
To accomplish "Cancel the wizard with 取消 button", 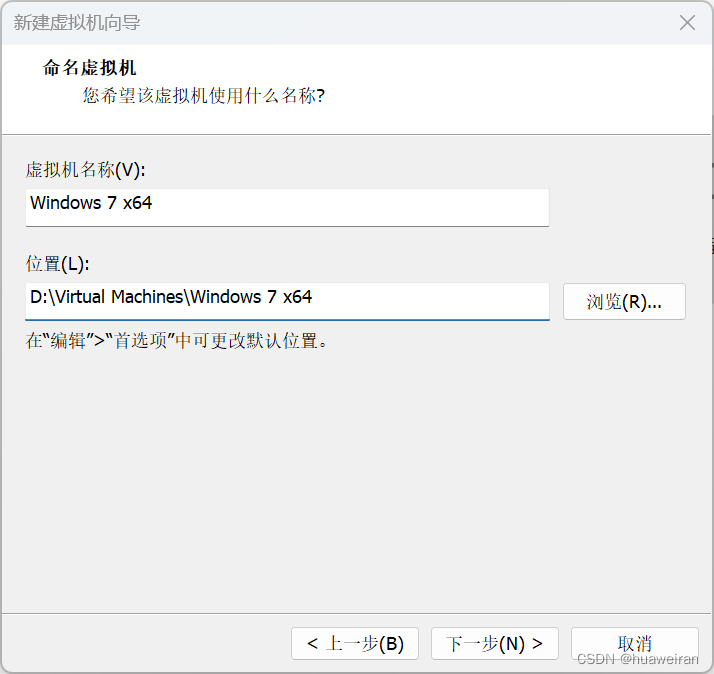I will pyautogui.click(x=634, y=643).
